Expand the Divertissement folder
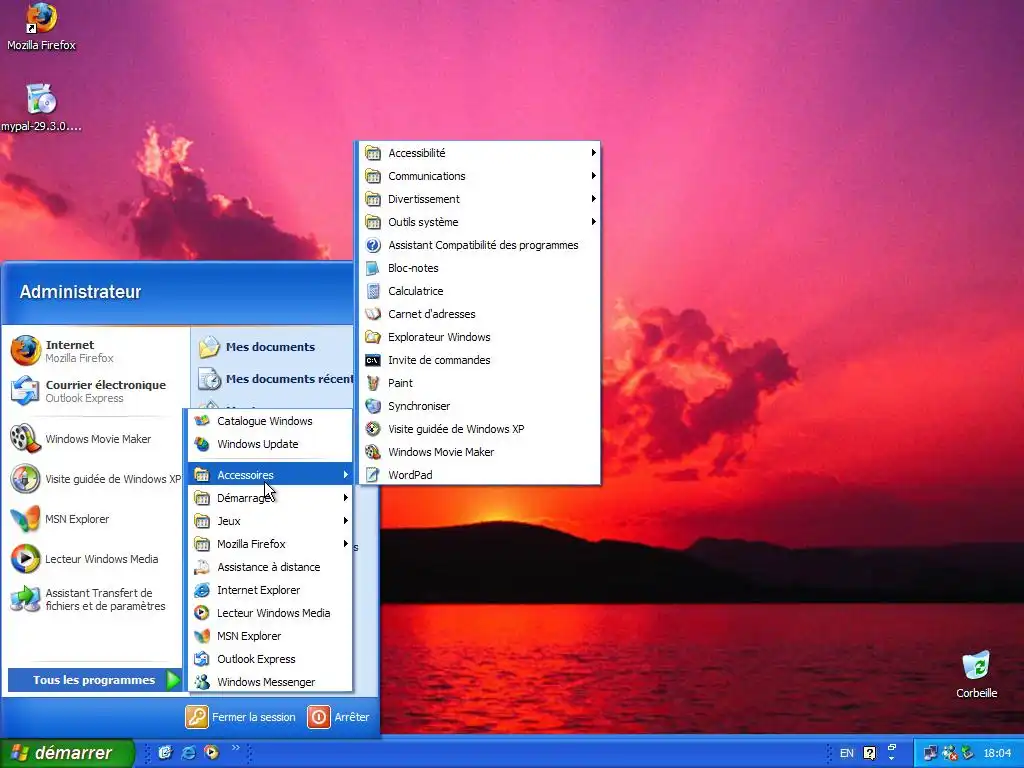The height and width of the screenshot is (768, 1024). point(479,199)
